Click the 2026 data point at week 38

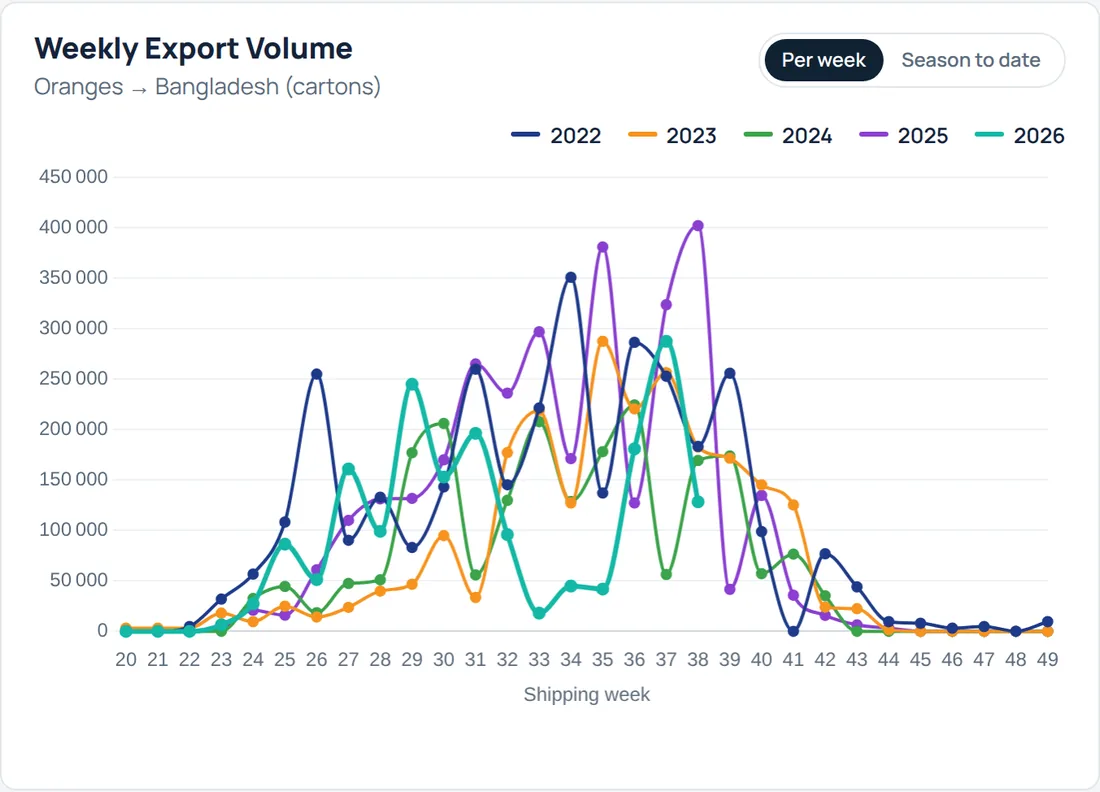pos(698,502)
